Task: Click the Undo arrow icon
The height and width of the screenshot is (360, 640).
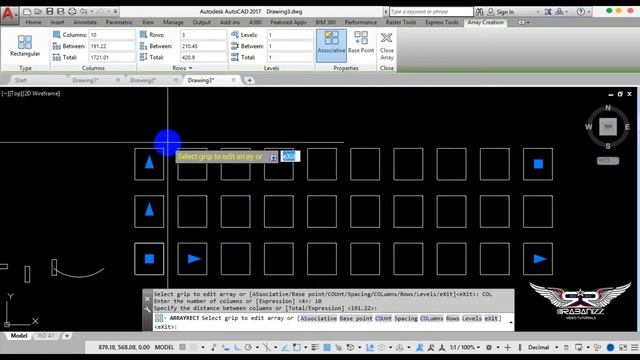Action: (84, 12)
